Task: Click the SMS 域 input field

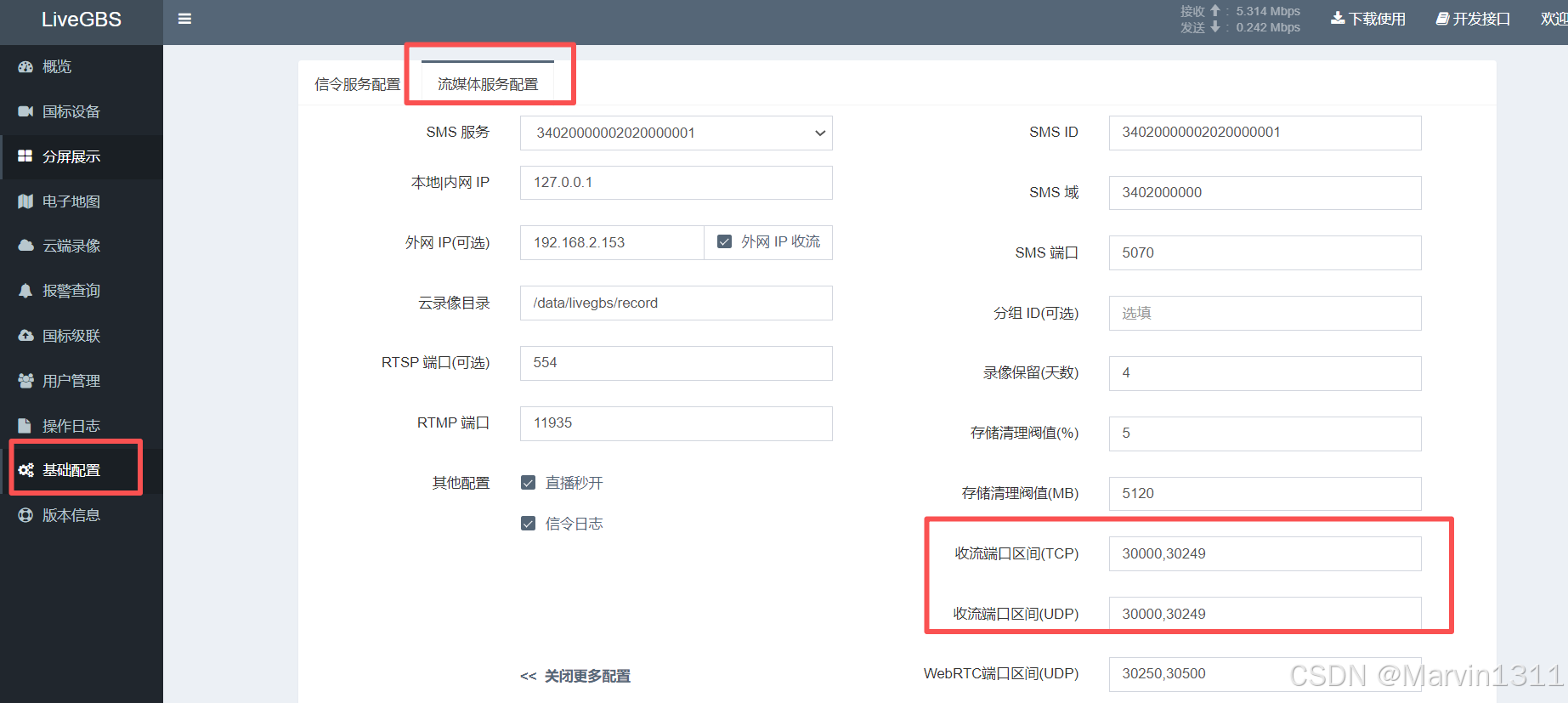Action: click(x=1265, y=193)
